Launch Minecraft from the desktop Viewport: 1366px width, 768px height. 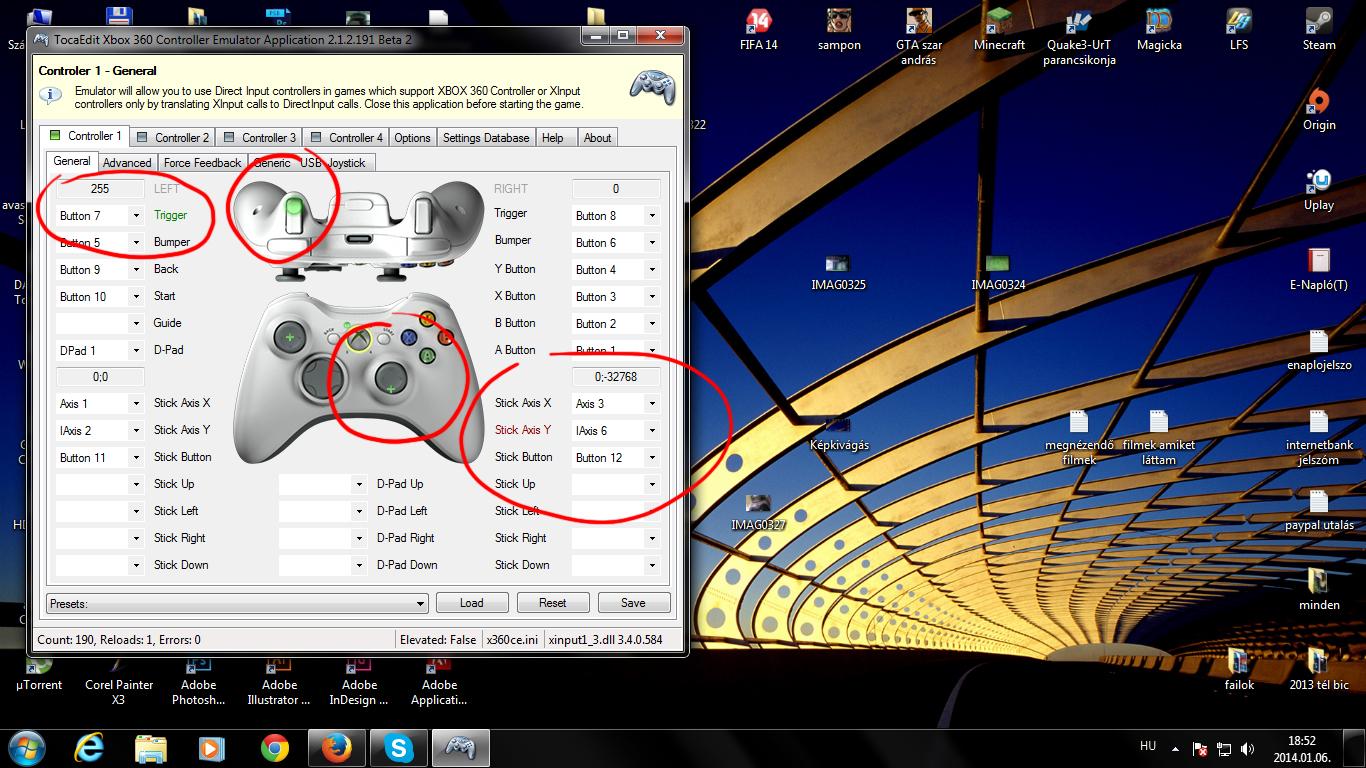(x=999, y=29)
